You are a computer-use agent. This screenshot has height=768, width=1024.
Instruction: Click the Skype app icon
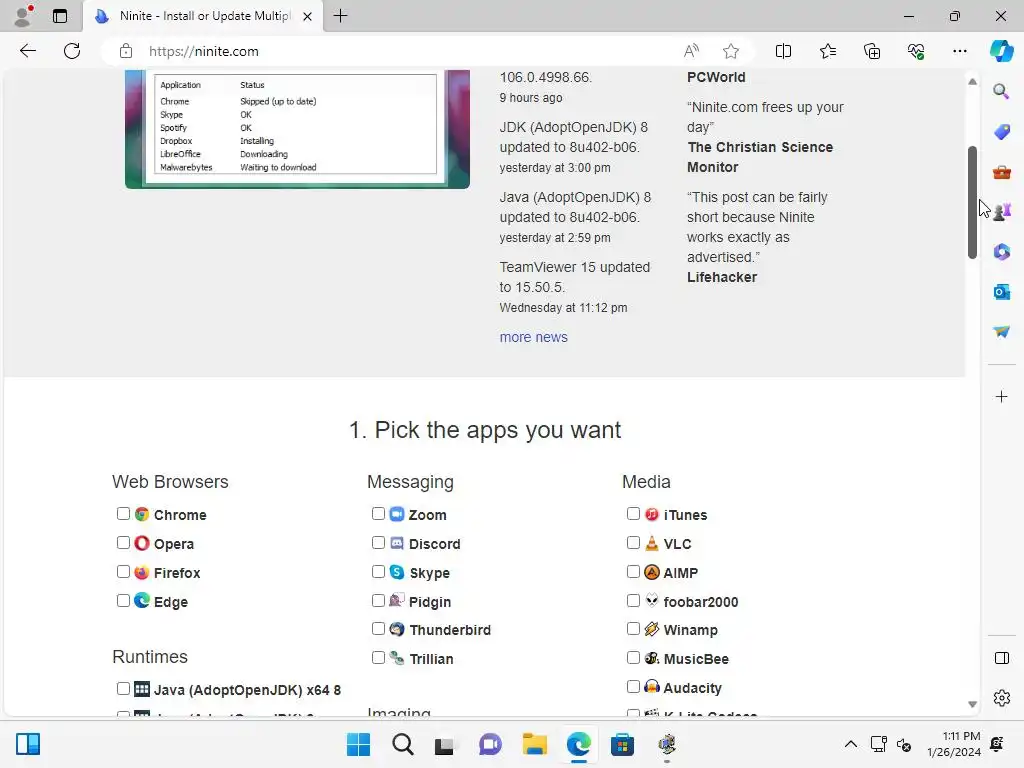pyautogui.click(x=397, y=572)
